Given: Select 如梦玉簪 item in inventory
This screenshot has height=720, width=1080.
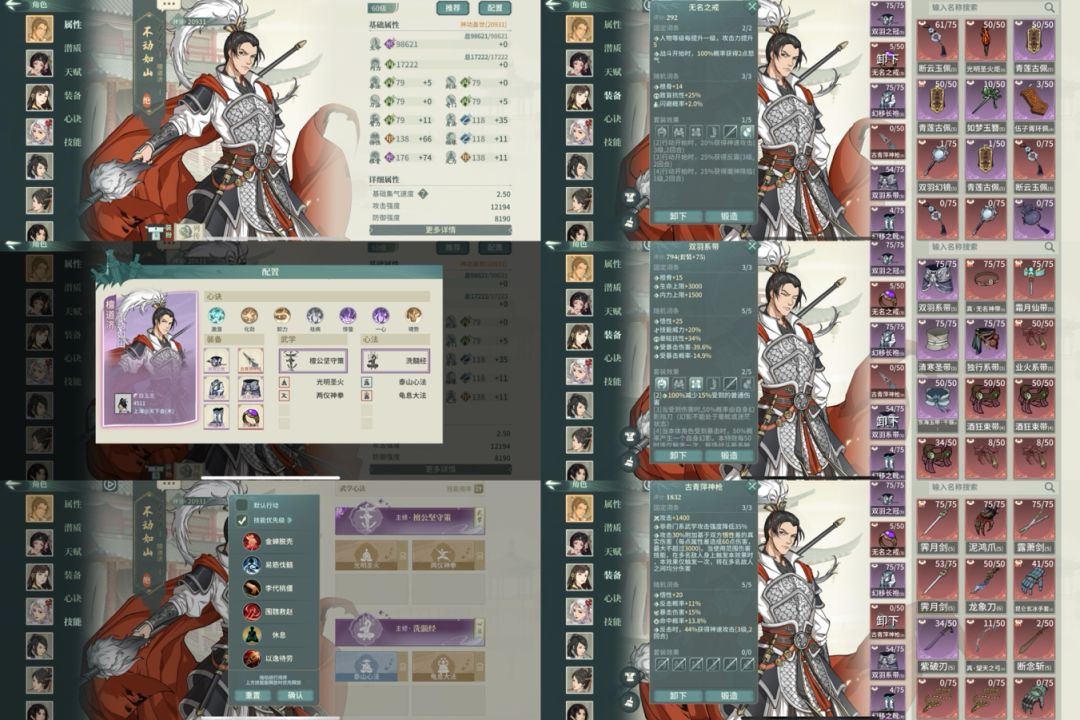Looking at the screenshot, I should [986, 105].
